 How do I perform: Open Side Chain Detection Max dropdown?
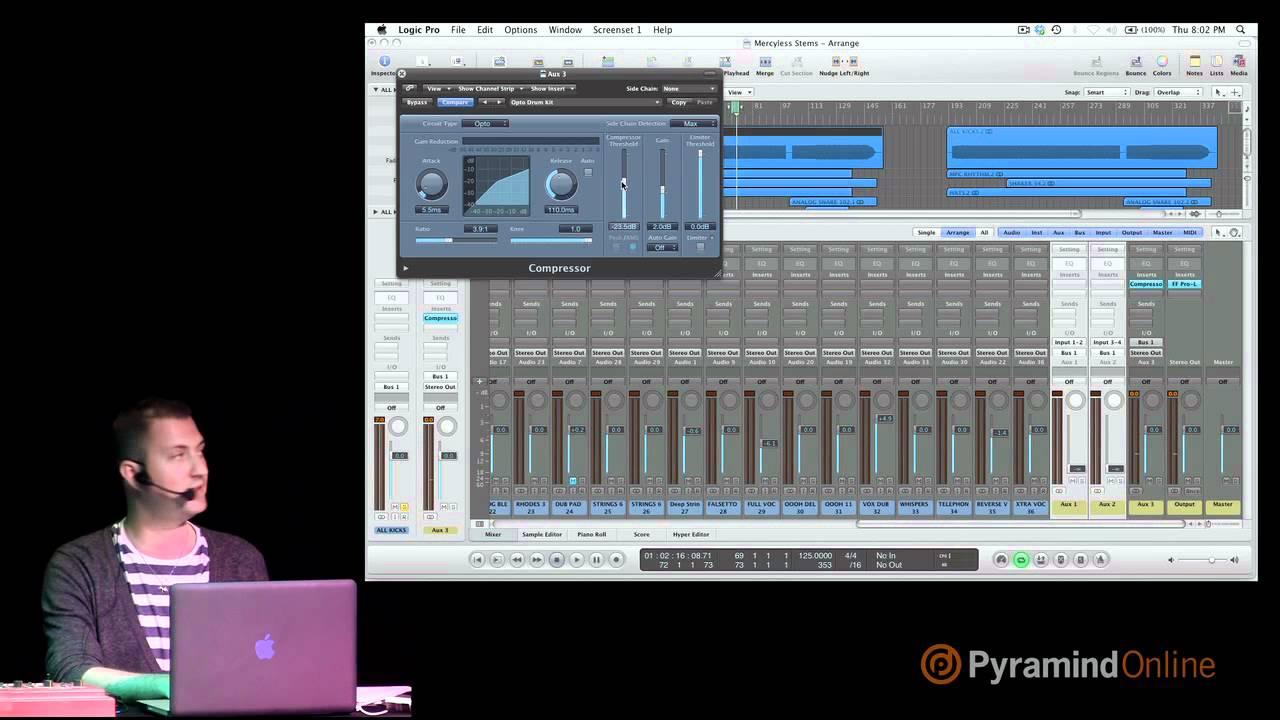click(x=692, y=124)
